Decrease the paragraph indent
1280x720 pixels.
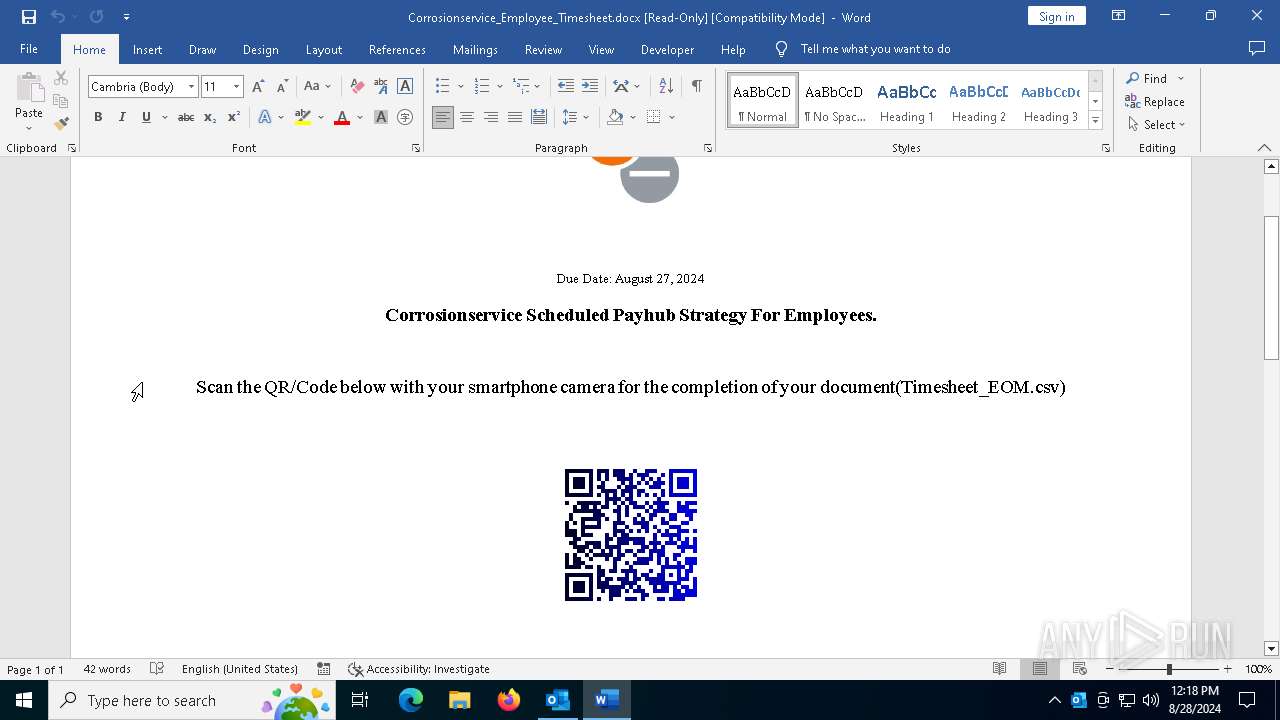566,87
